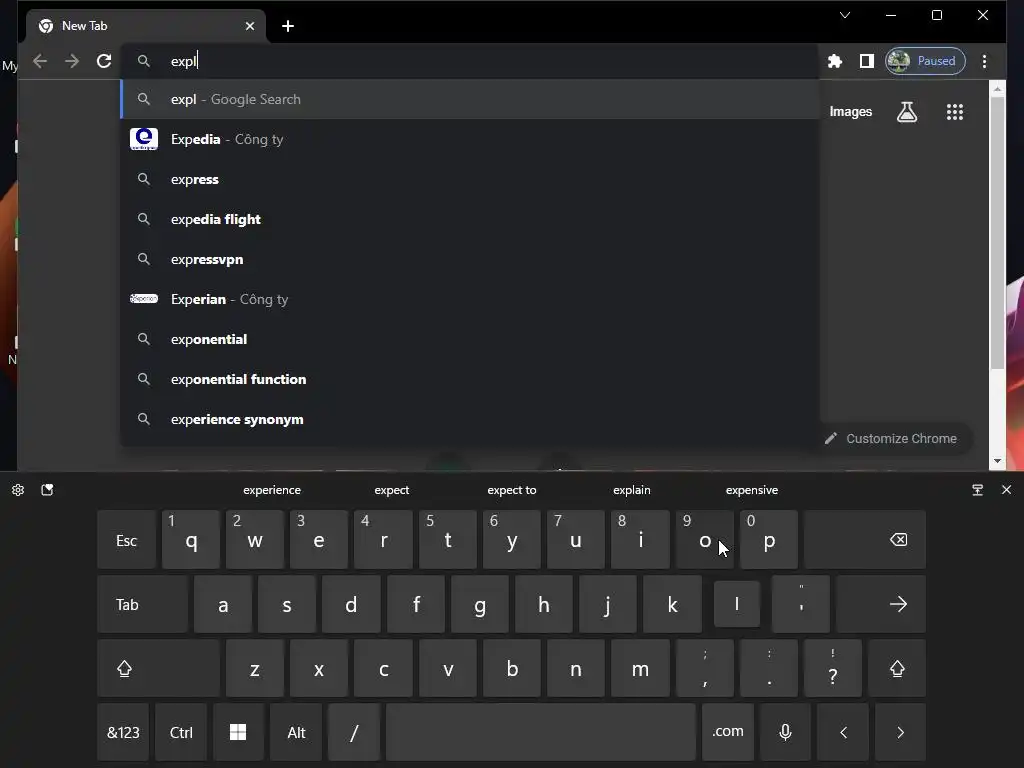The width and height of the screenshot is (1024, 768).
Task: Choose the 'exponential' suggestion
Action: (470, 339)
